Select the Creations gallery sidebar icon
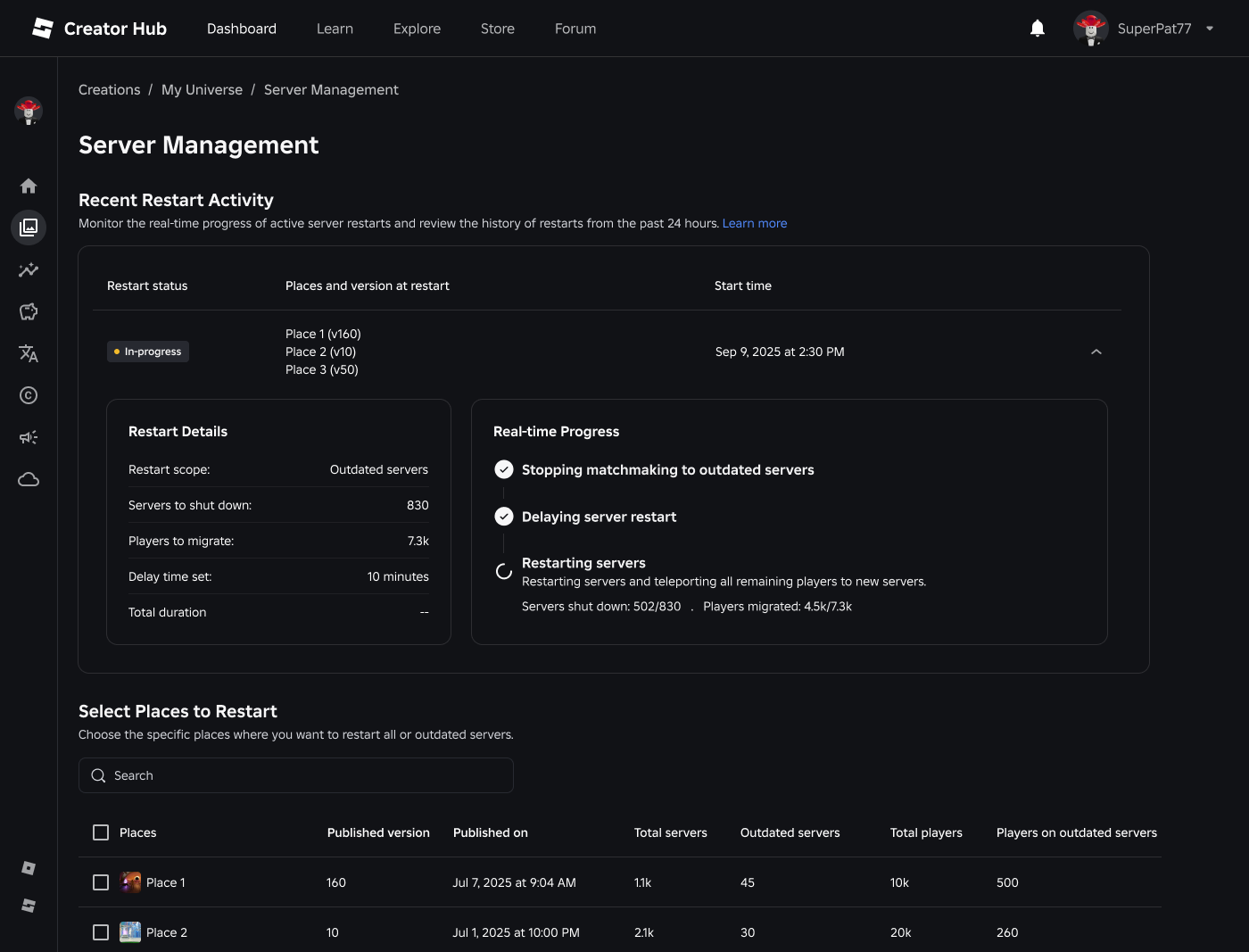The width and height of the screenshot is (1249, 952). pyautogui.click(x=29, y=228)
